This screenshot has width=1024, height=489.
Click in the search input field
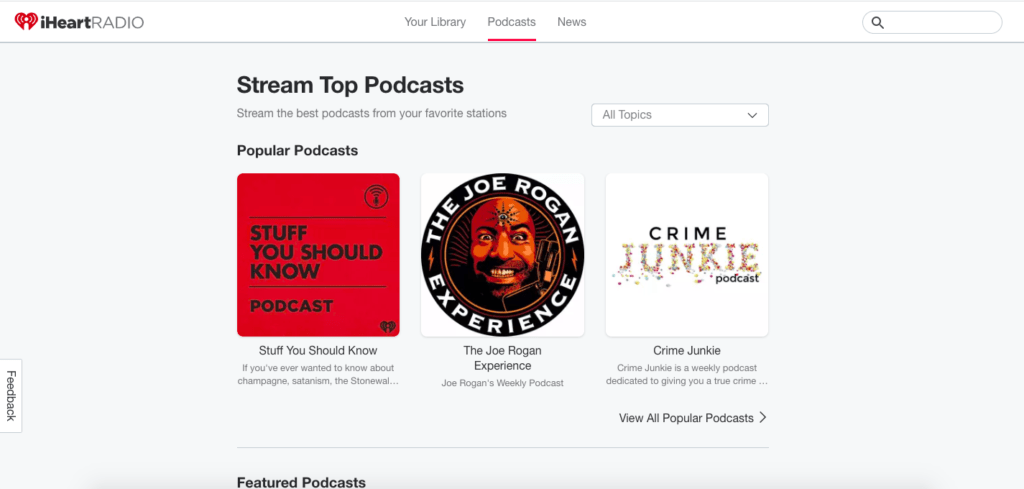[932, 22]
